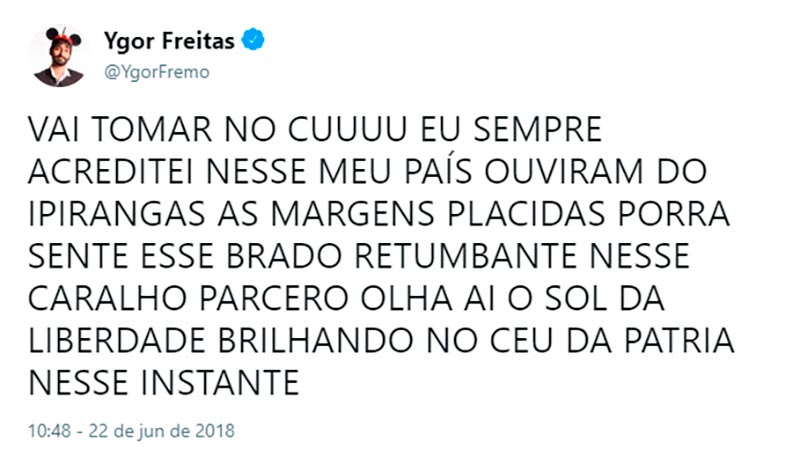Open the tweet timestamp 10:48 link
This screenshot has width=800, height=449.
pos(49,432)
